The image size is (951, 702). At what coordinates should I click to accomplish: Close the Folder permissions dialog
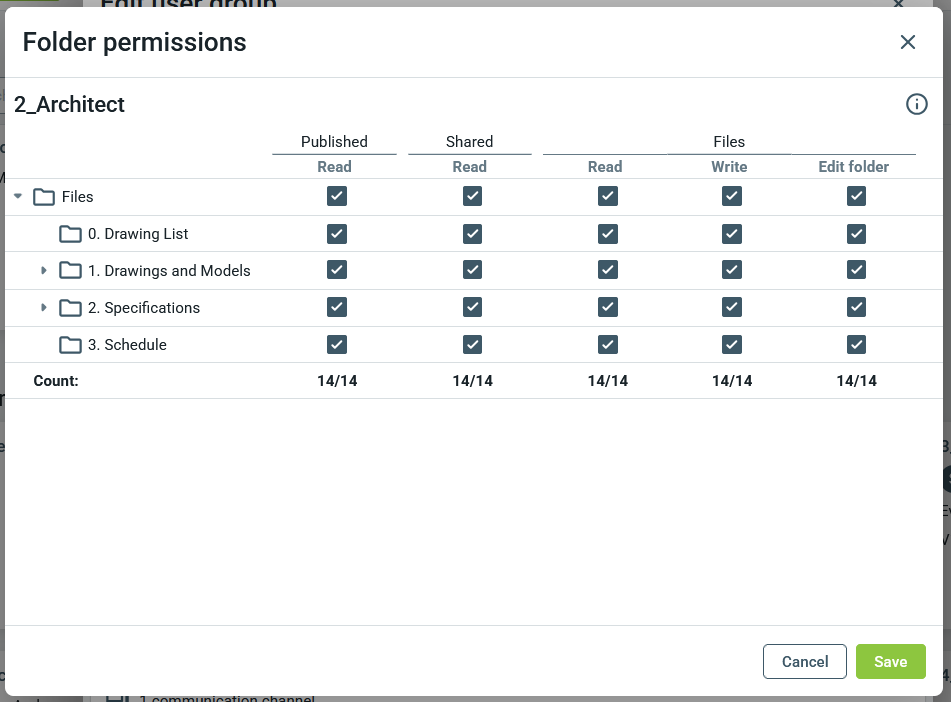pos(907,42)
